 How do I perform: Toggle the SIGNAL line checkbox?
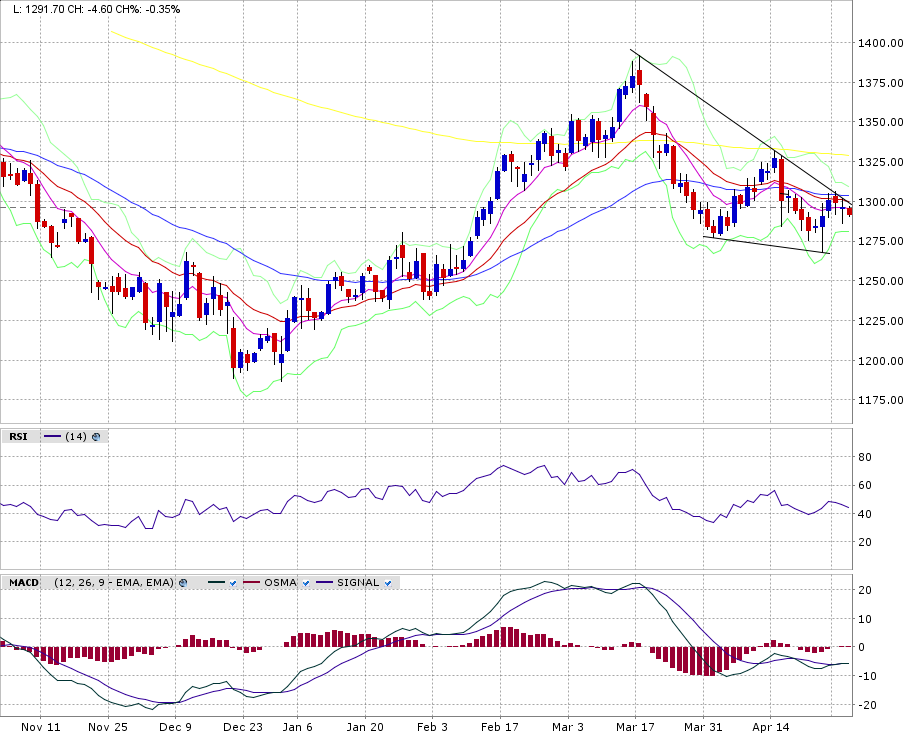pyautogui.click(x=387, y=582)
